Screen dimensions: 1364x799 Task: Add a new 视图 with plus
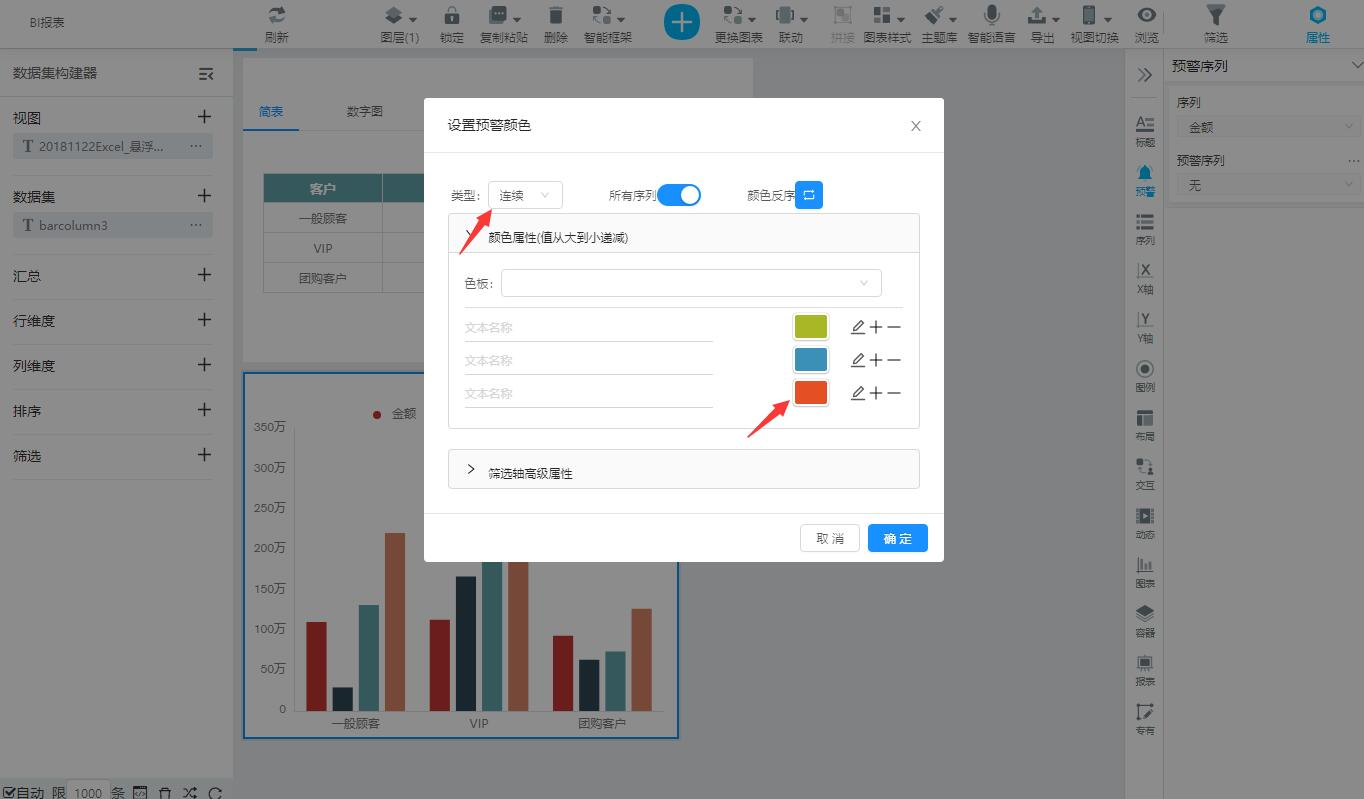[204, 117]
